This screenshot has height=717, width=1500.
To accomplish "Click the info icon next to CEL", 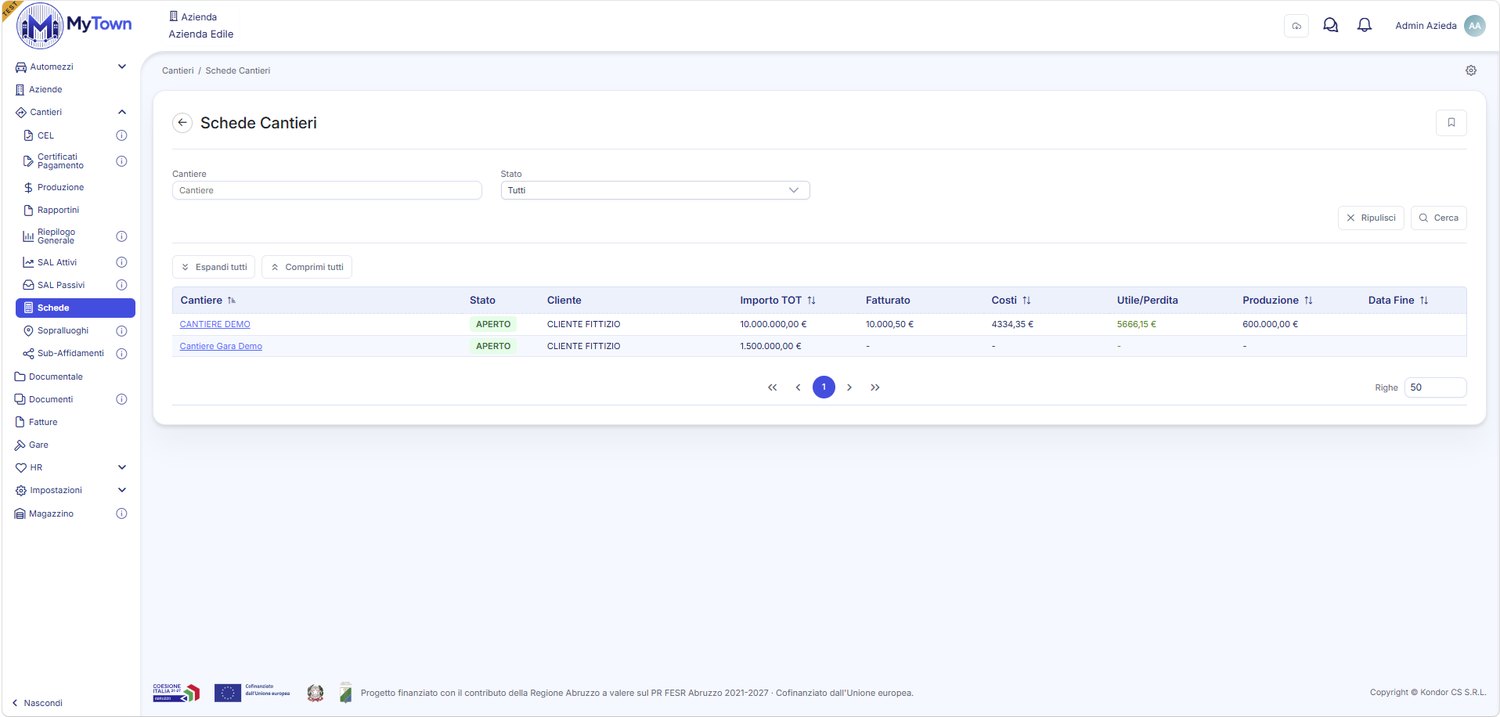I will 121,135.
